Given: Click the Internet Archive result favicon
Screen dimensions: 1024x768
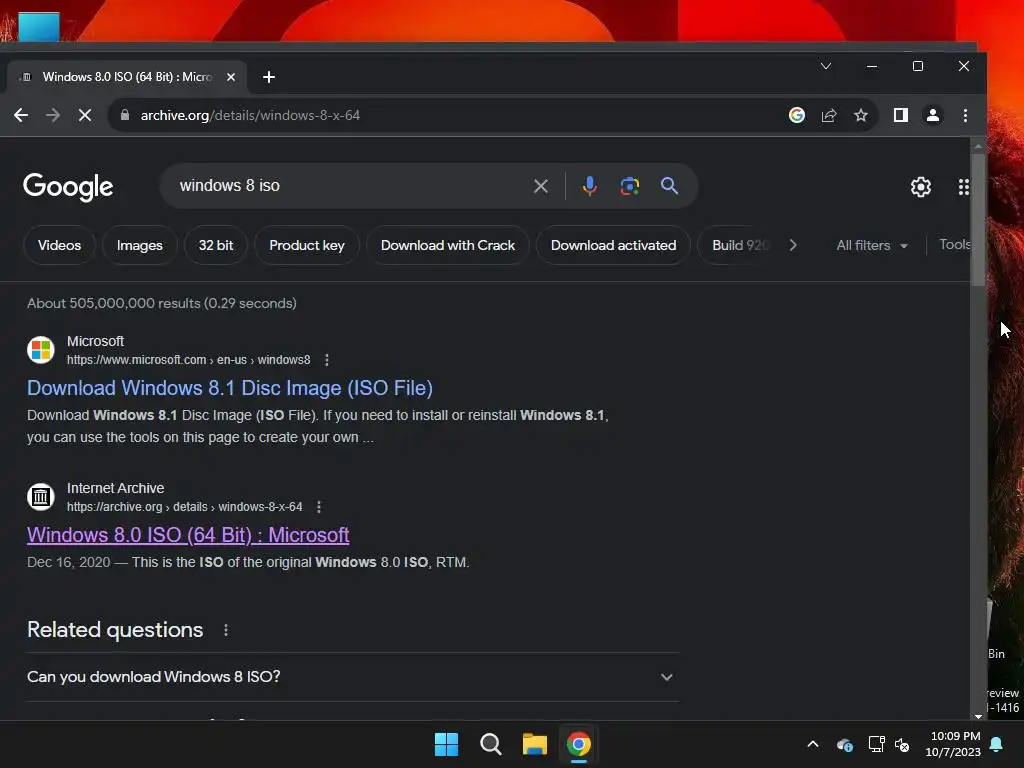Looking at the screenshot, I should click(x=40, y=496).
